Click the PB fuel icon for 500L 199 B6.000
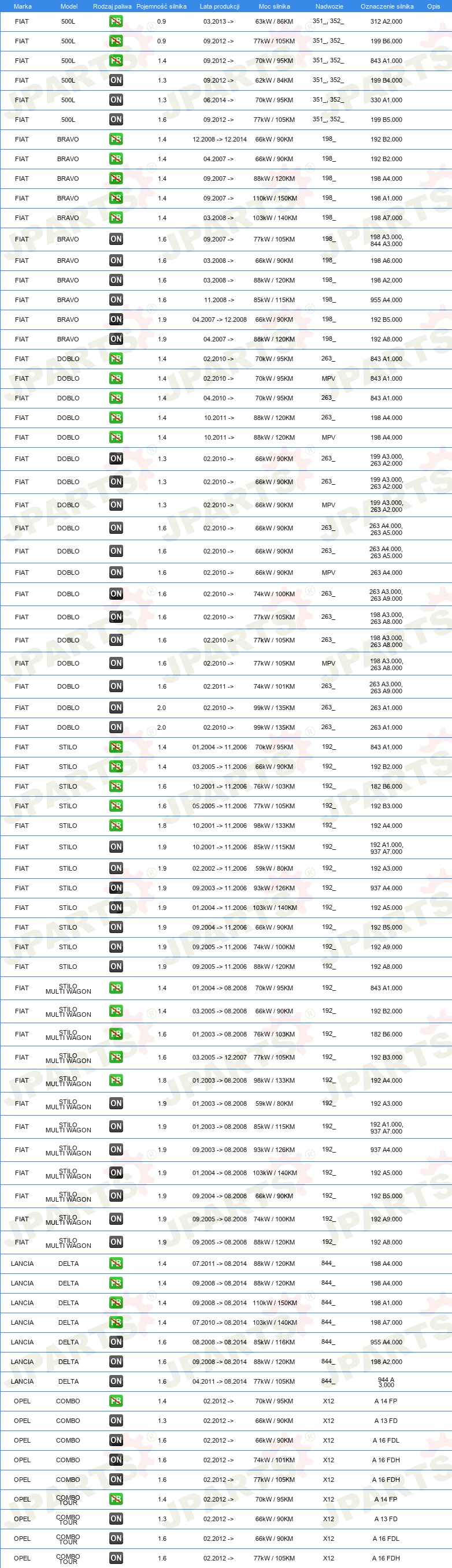Image resolution: width=452 pixels, height=1568 pixels. [x=116, y=41]
